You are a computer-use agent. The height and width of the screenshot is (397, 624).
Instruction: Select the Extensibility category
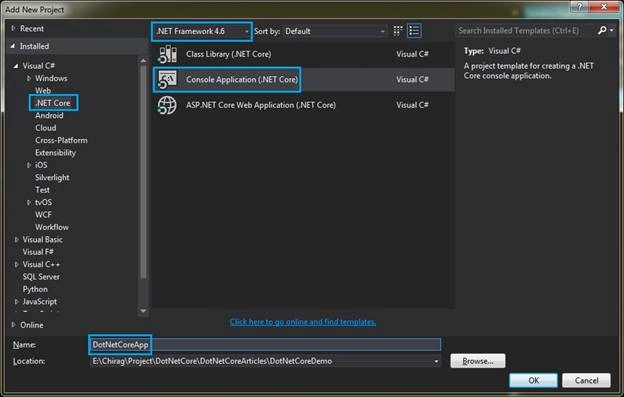[55, 153]
